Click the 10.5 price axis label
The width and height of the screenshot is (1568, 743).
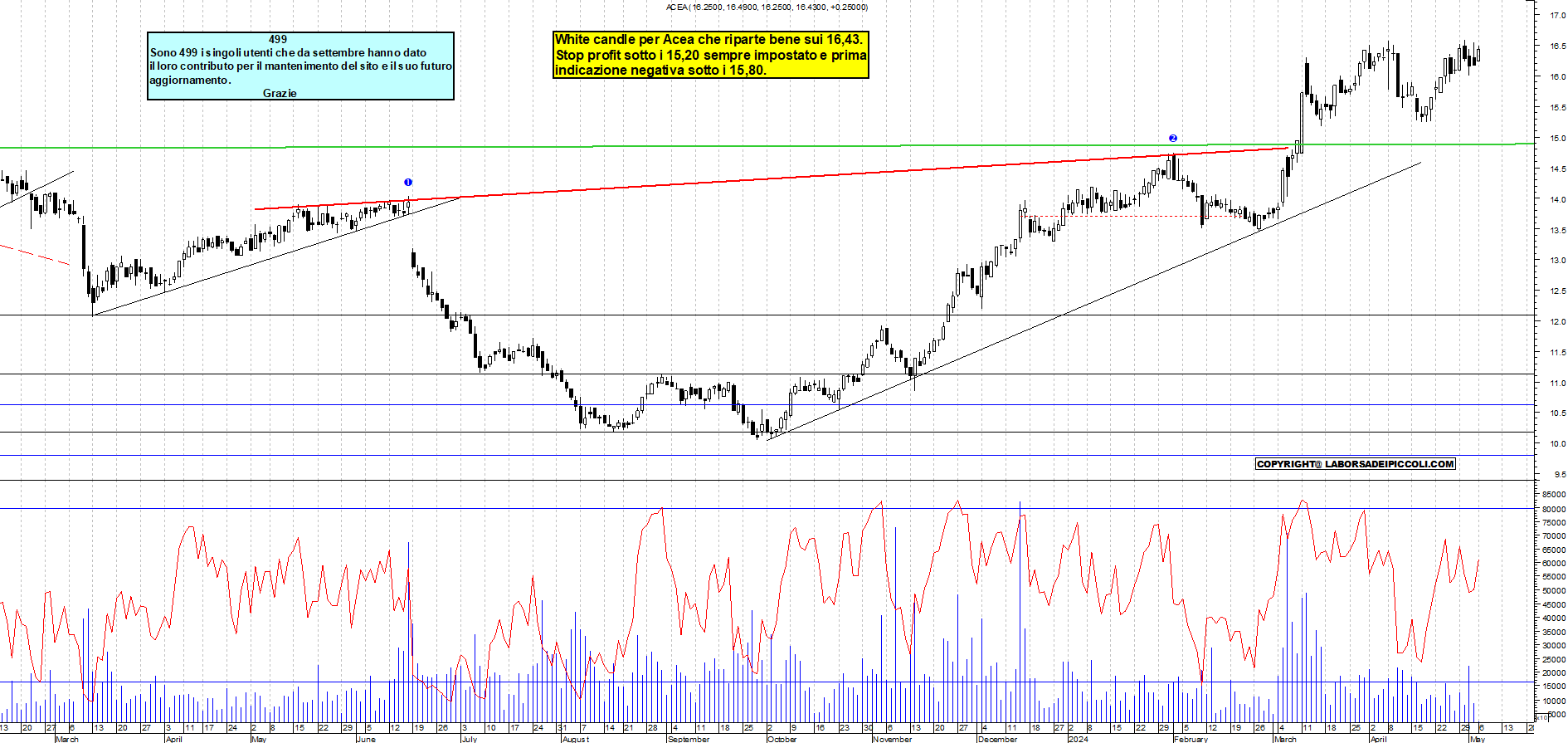(x=1558, y=413)
